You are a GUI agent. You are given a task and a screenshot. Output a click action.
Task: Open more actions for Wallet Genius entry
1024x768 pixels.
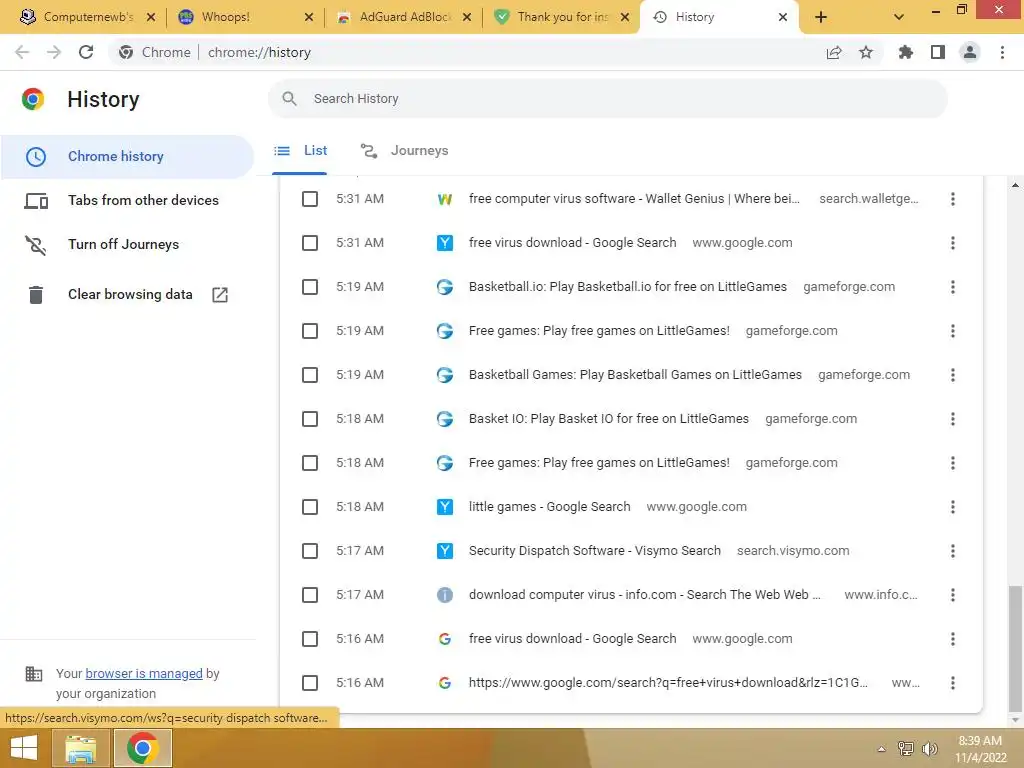tap(953, 199)
